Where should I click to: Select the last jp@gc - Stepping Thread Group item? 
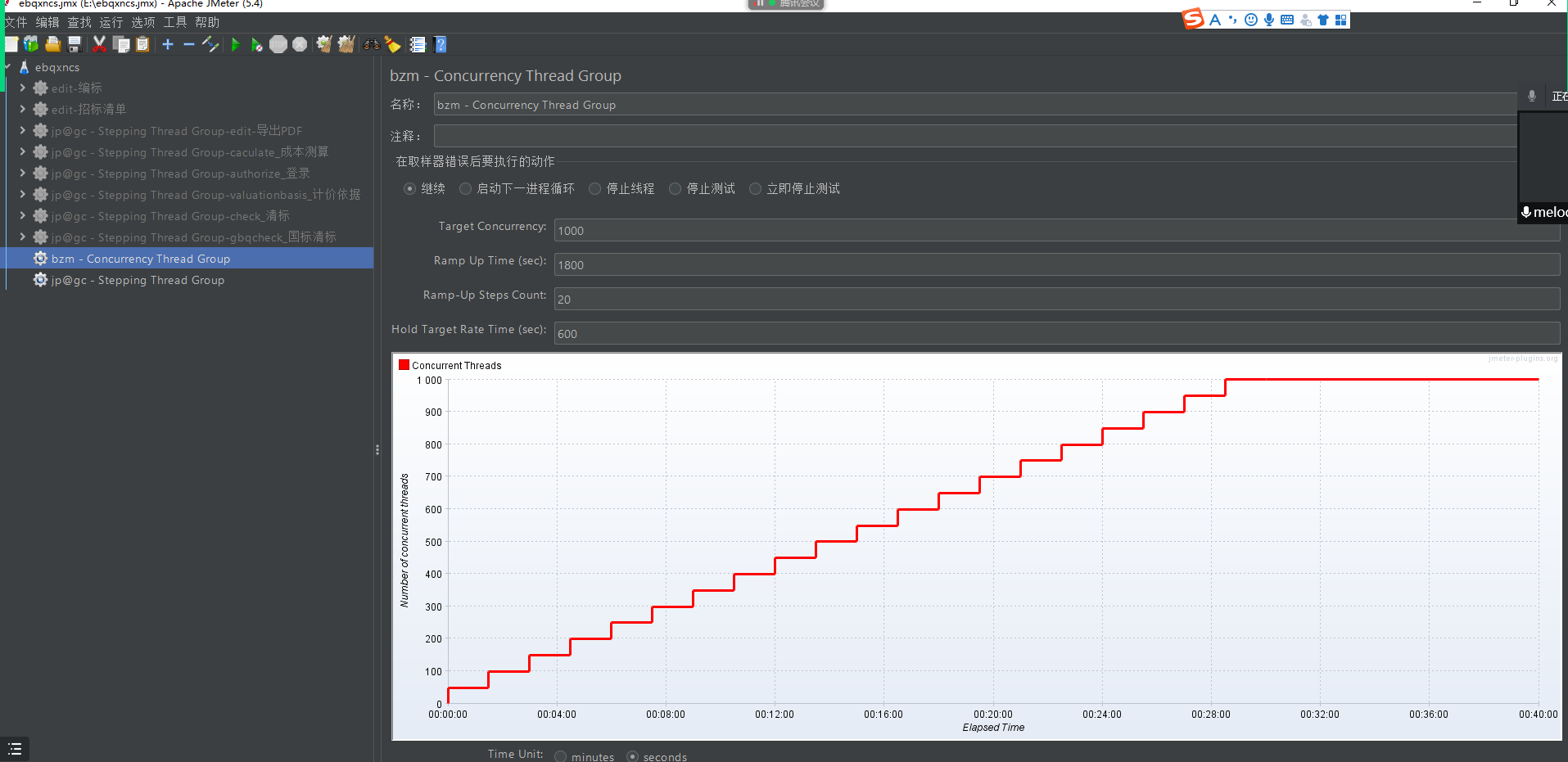[138, 280]
